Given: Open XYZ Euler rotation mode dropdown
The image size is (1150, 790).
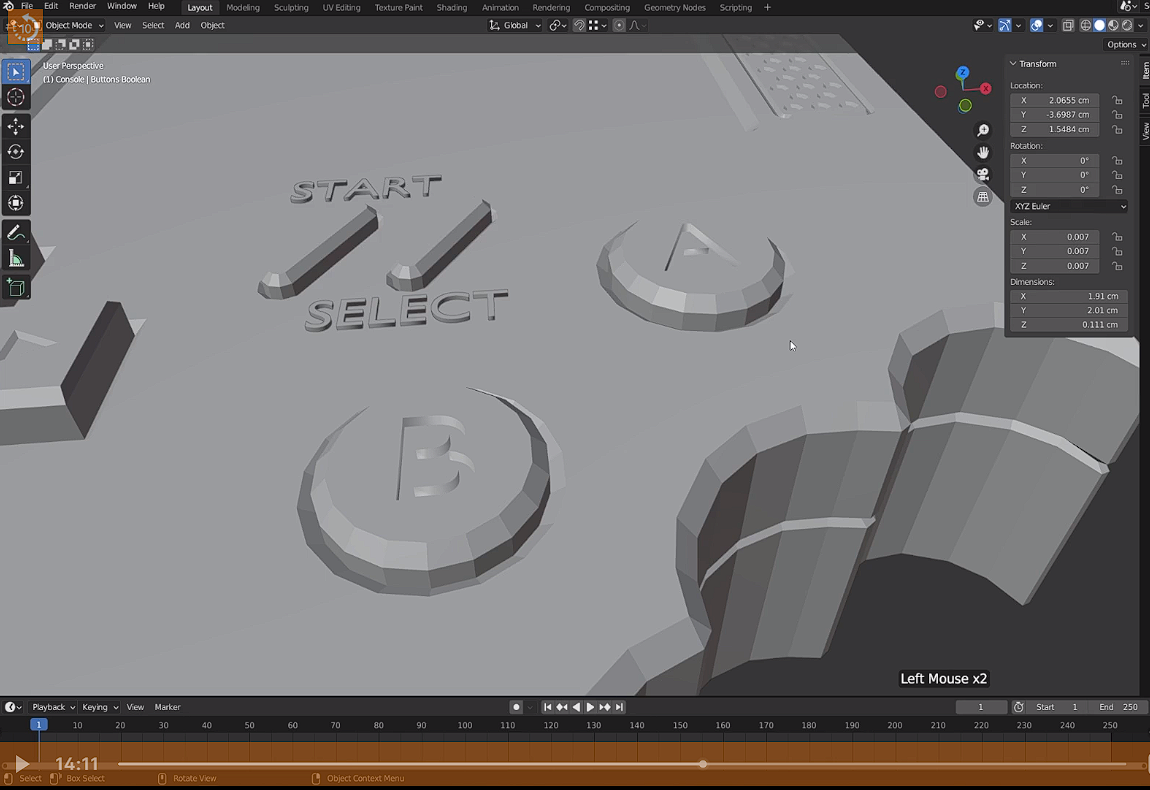Looking at the screenshot, I should pyautogui.click(x=1069, y=206).
